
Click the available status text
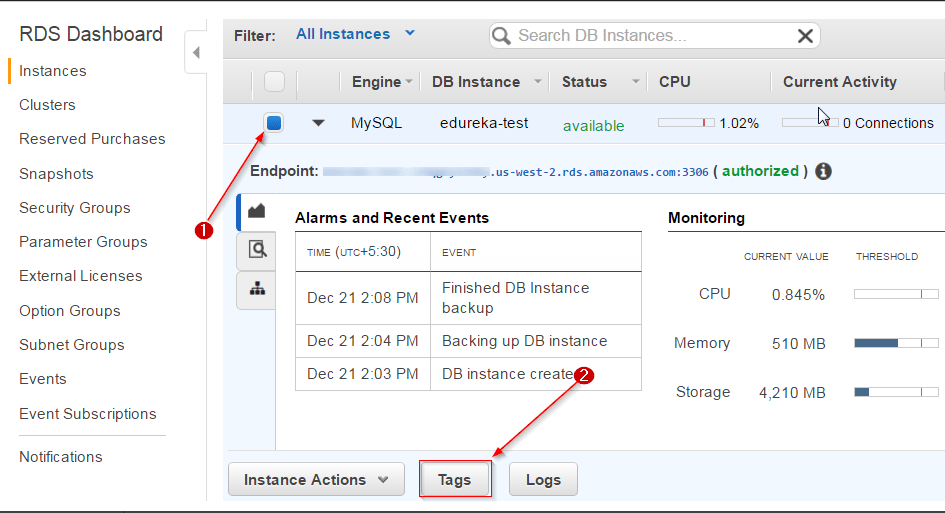tap(594, 125)
